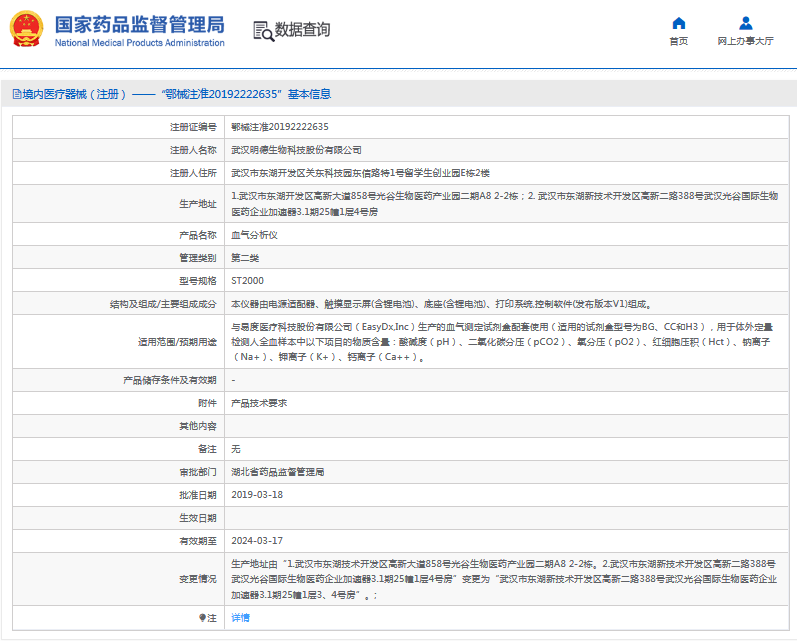
Task: Click the bullet icon beside 注
Action: [202, 618]
